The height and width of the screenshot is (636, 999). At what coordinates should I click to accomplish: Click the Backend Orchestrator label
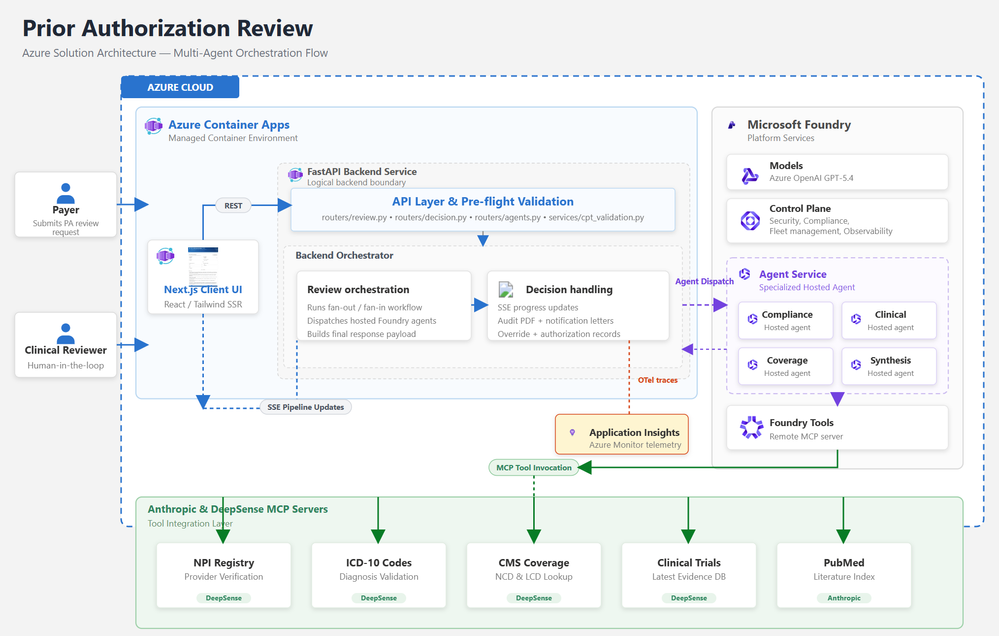point(344,255)
